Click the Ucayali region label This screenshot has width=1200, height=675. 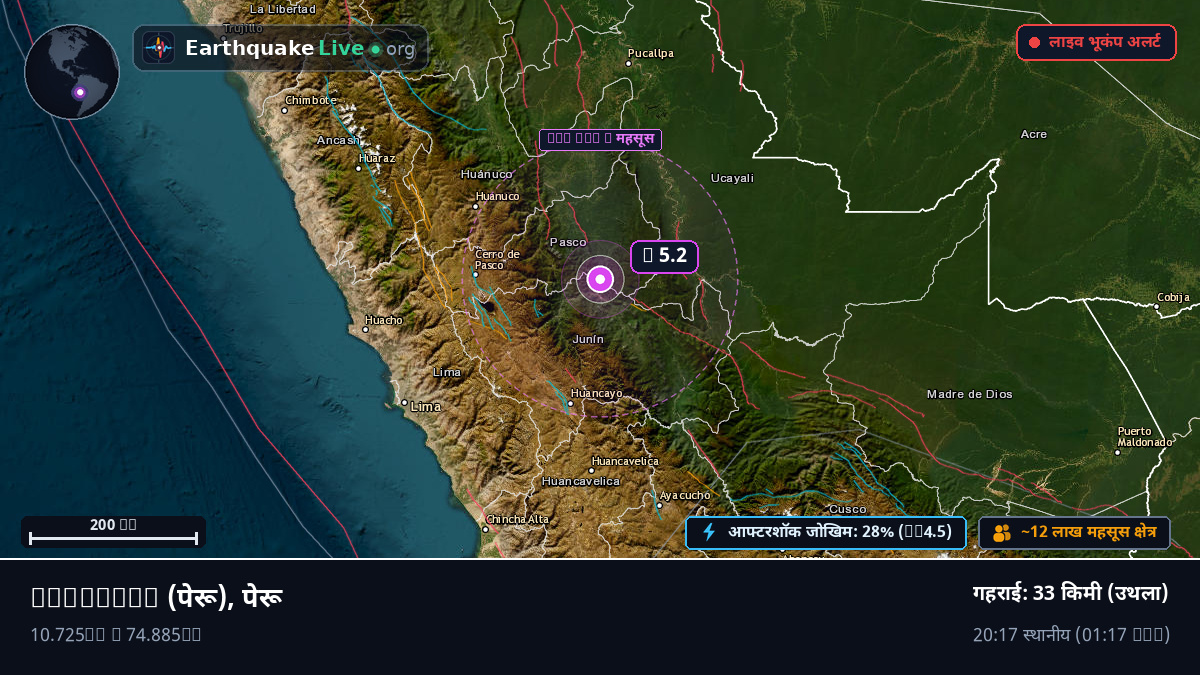point(732,178)
